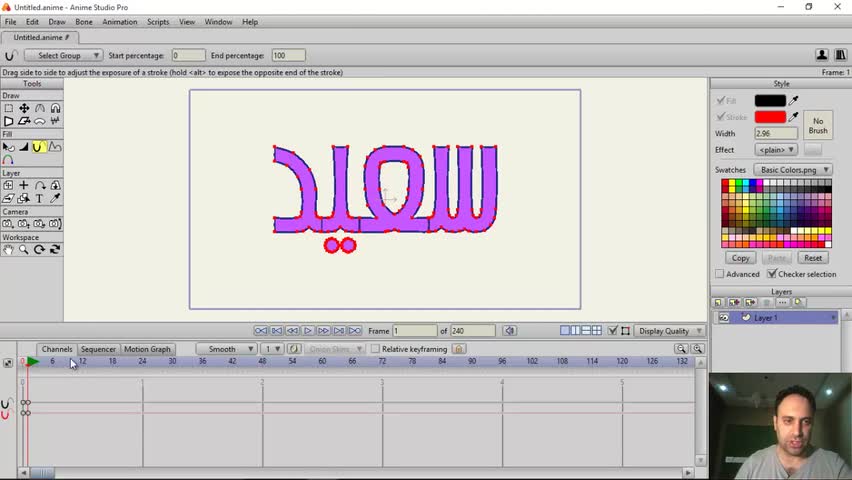
Task: Choose the Hide Edge tool with colored arc
Action: [8, 160]
